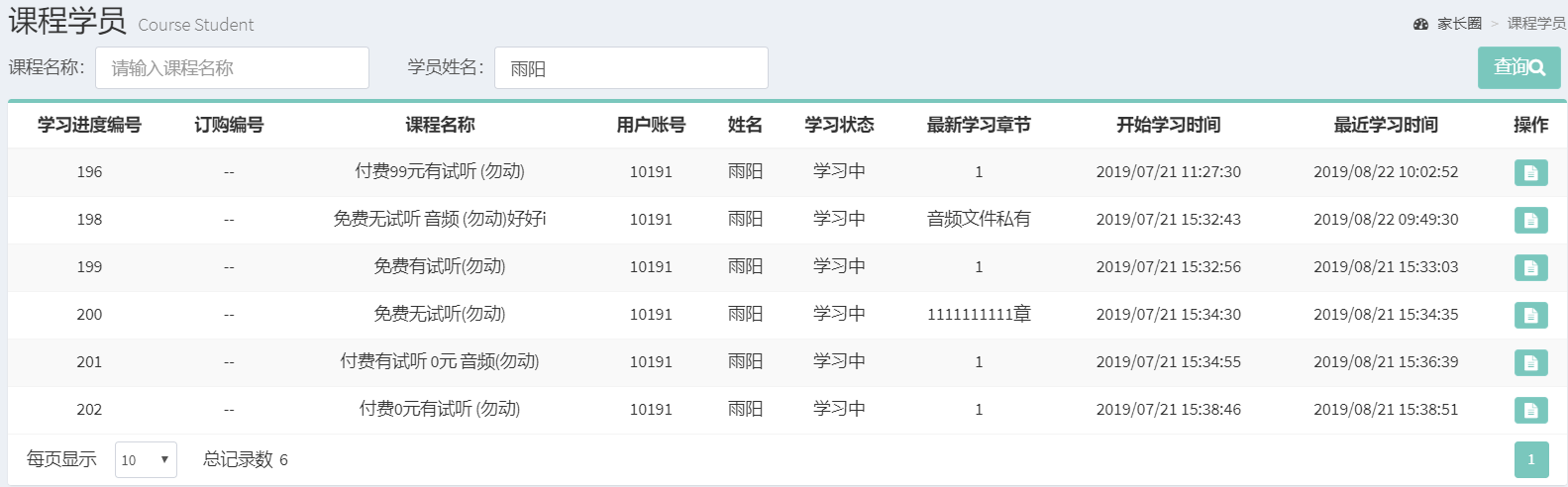Open detail icon for record 200
This screenshot has height=487, width=1568.
pyautogui.click(x=1530, y=315)
